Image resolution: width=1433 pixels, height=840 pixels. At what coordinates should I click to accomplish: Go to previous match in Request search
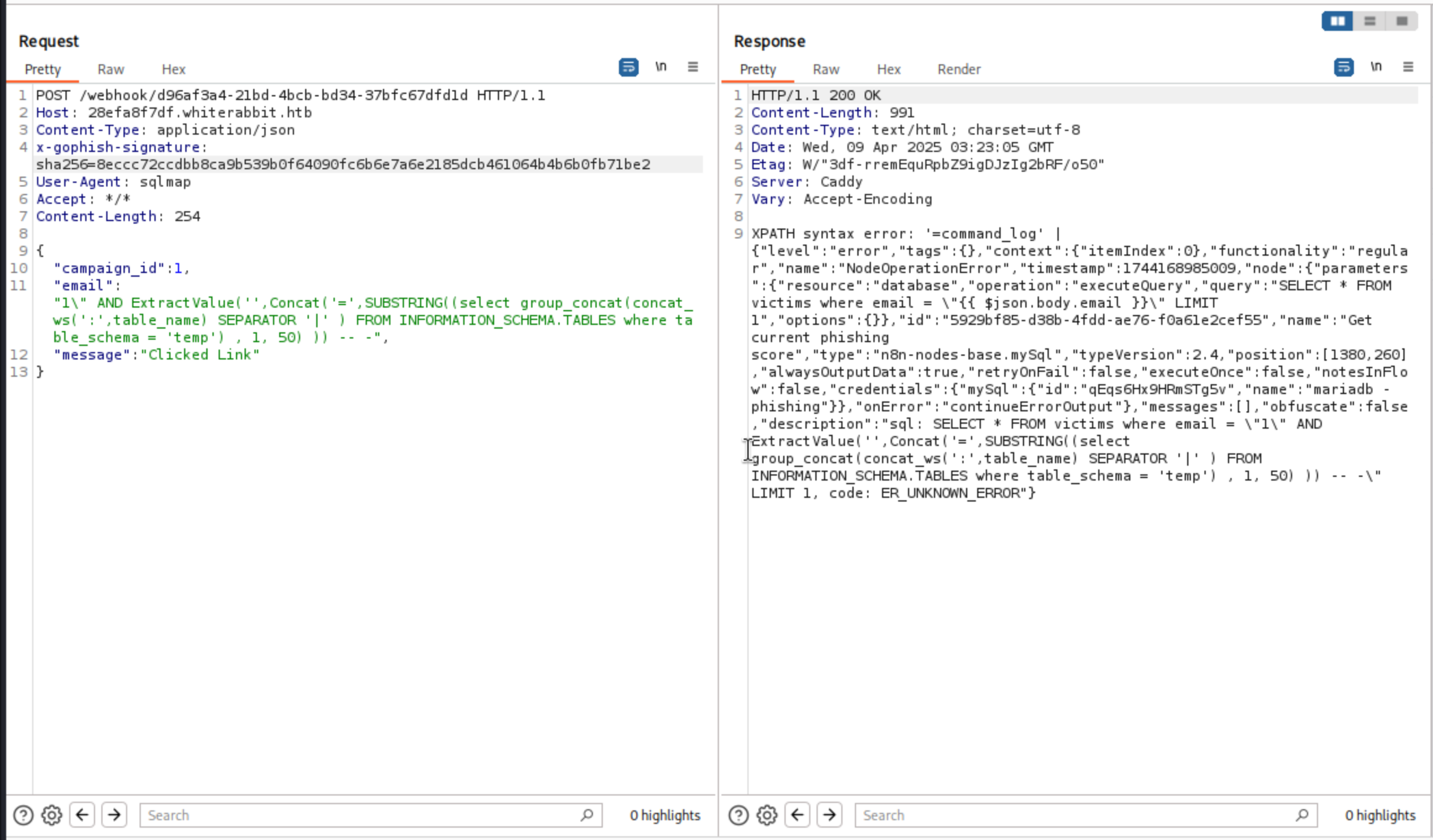(82, 815)
